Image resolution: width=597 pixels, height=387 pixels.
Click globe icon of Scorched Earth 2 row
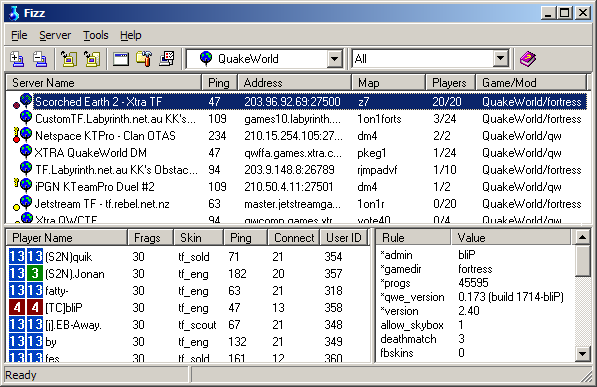[26, 100]
